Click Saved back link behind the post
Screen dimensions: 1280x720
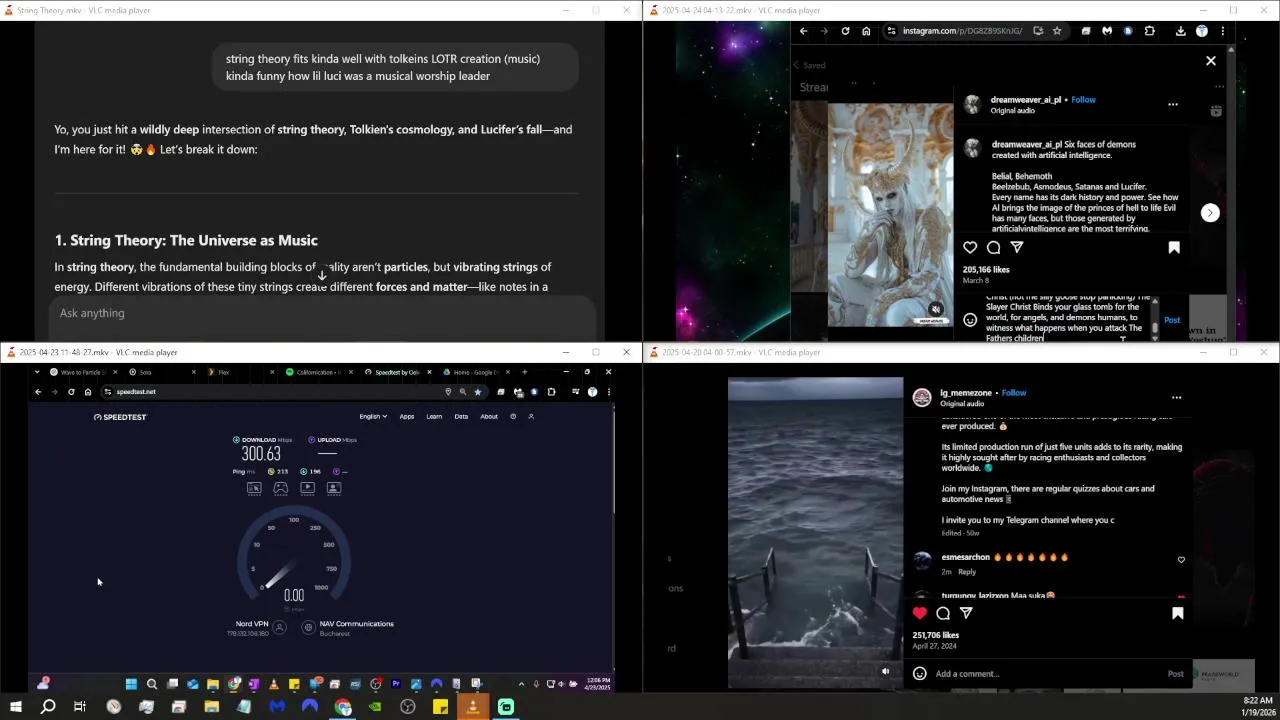[x=809, y=65]
